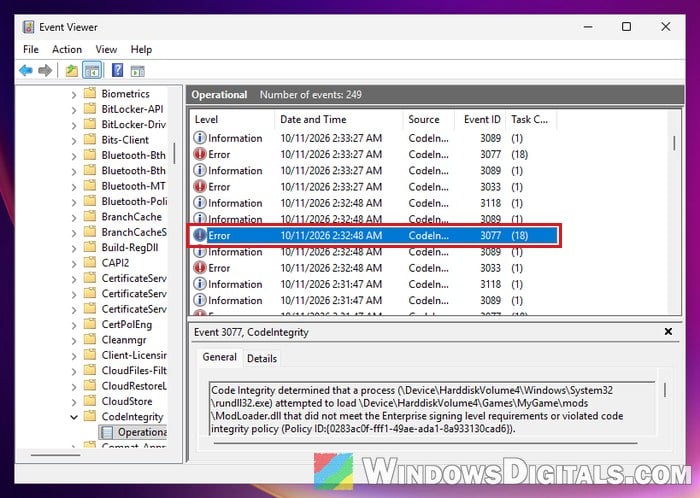Select the BitLocker-DrivePreparationTool tree item
700x498 pixels.
pyautogui.click(x=133, y=124)
